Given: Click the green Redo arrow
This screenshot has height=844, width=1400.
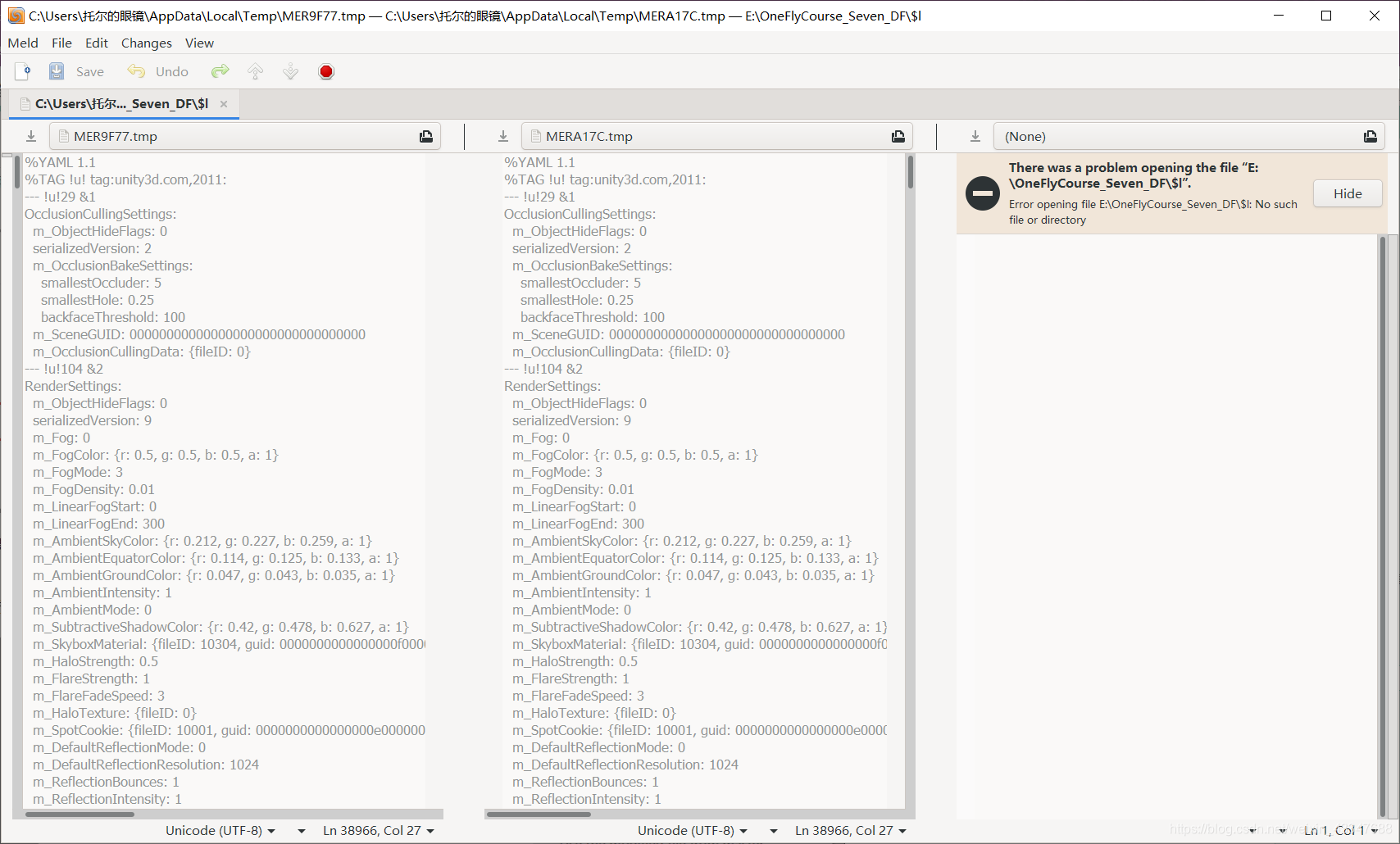Looking at the screenshot, I should (220, 72).
